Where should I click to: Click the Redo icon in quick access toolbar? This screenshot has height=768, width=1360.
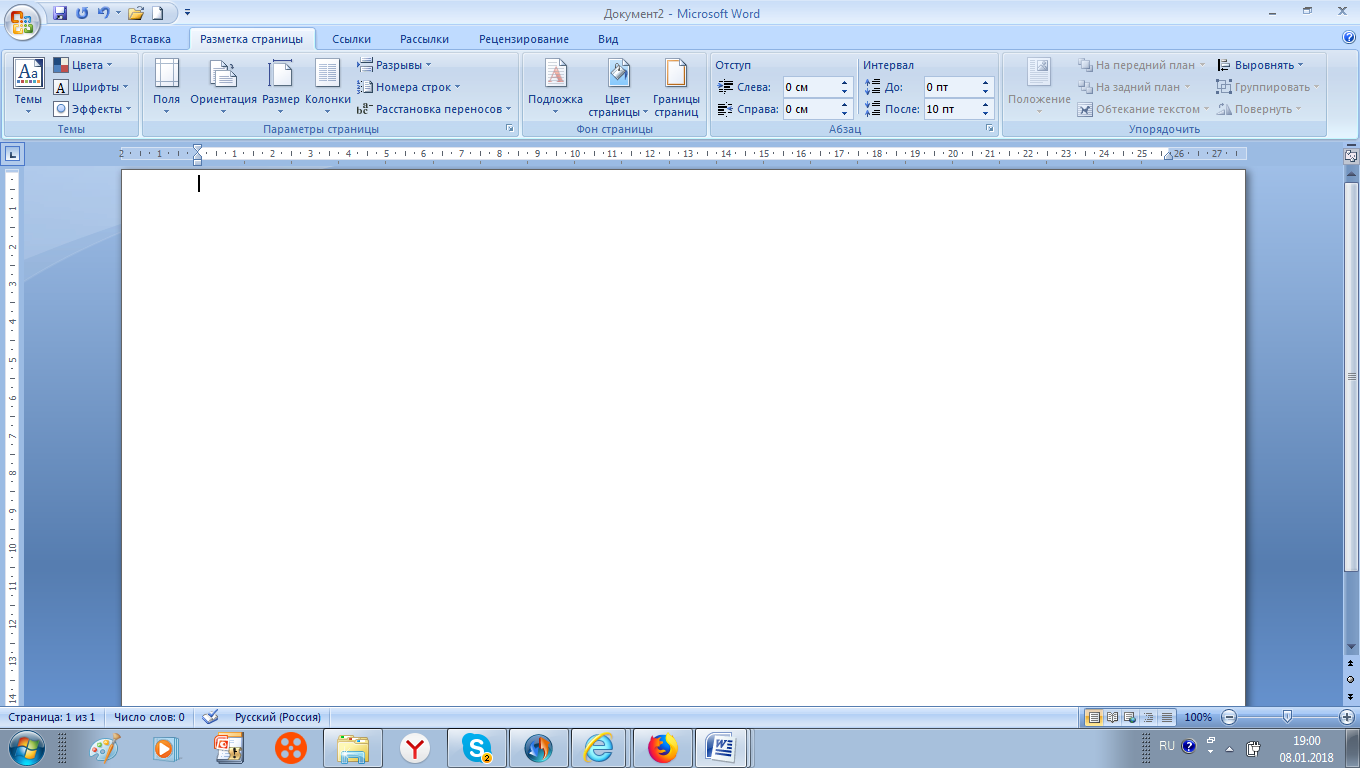pyautogui.click(x=82, y=14)
